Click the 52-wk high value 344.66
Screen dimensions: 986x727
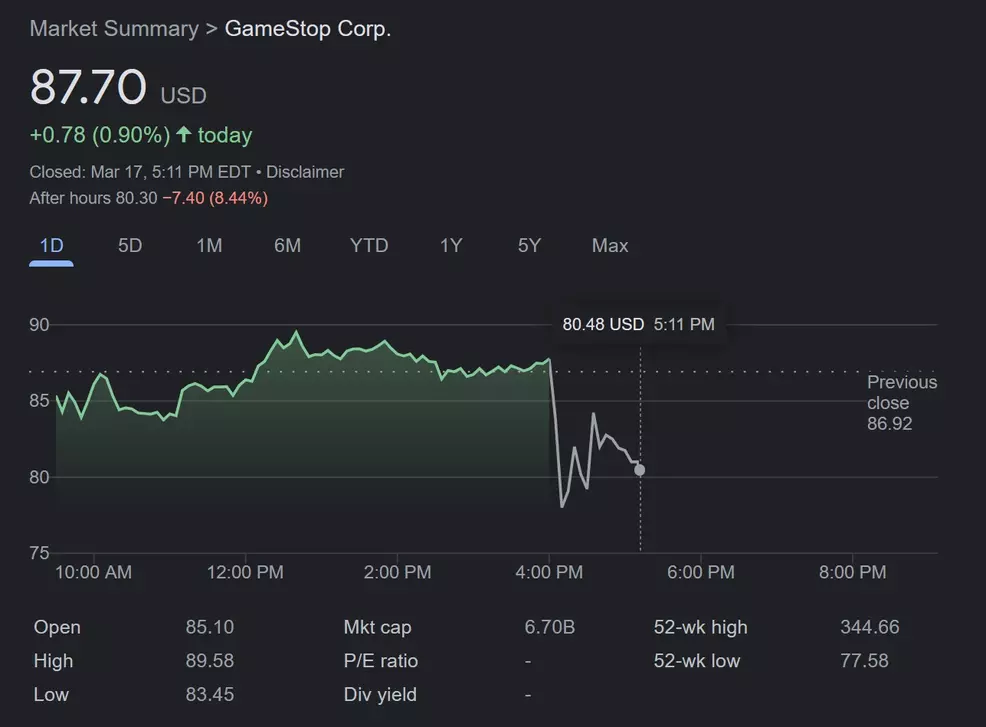[x=869, y=627]
